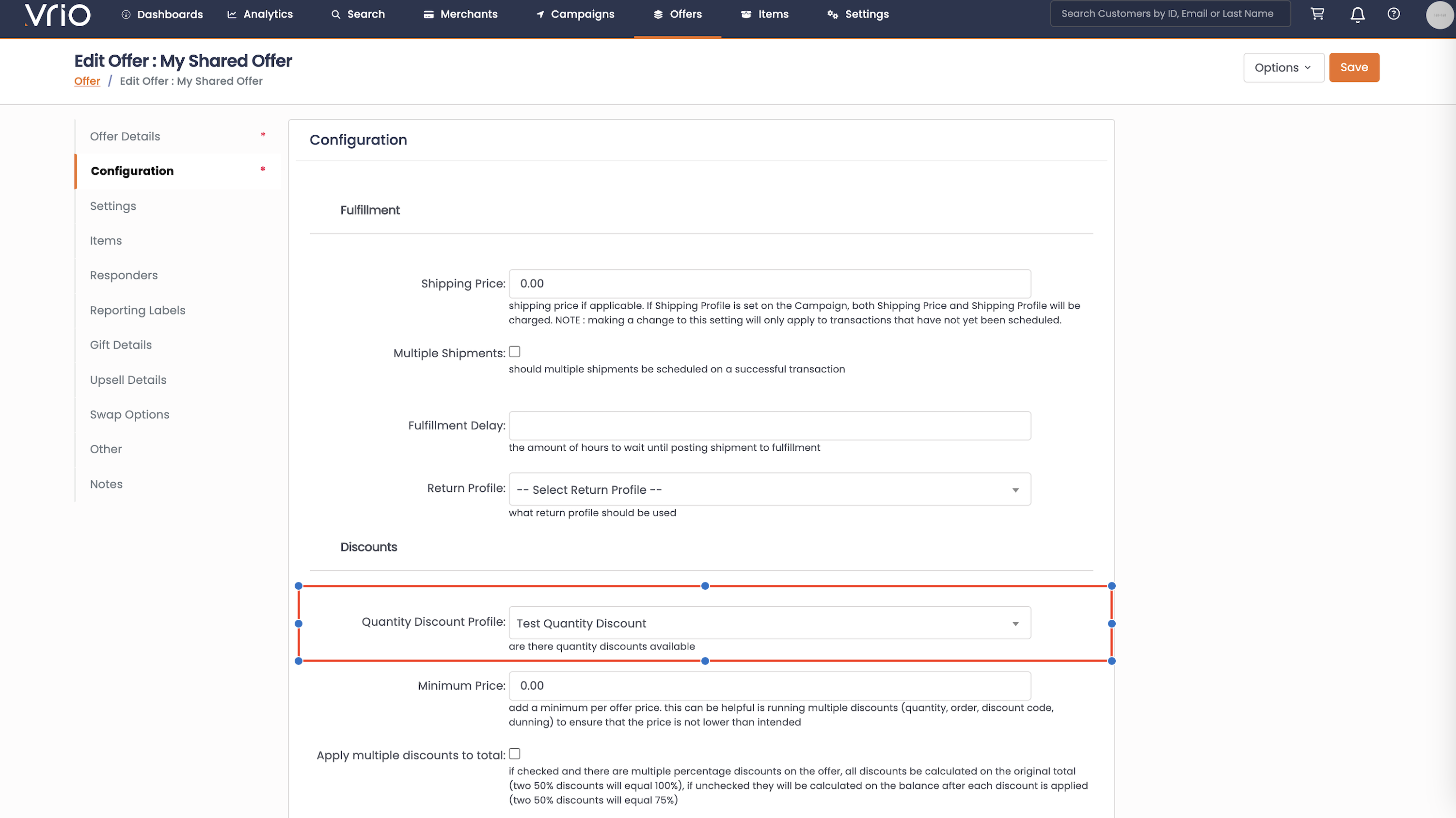Click the Vrio logo
Screen dimensions: 1456x818
57,15
